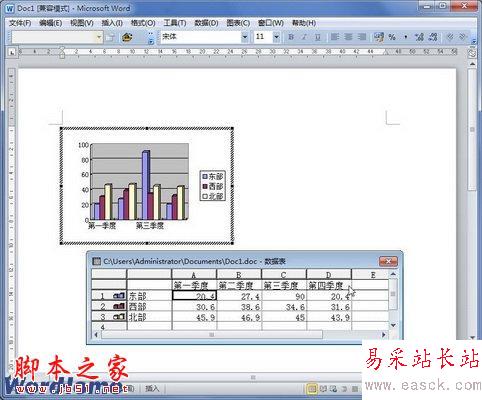Select cell 第三季度 in datasheet
482x400 pixels.
pyautogui.click(x=284, y=285)
